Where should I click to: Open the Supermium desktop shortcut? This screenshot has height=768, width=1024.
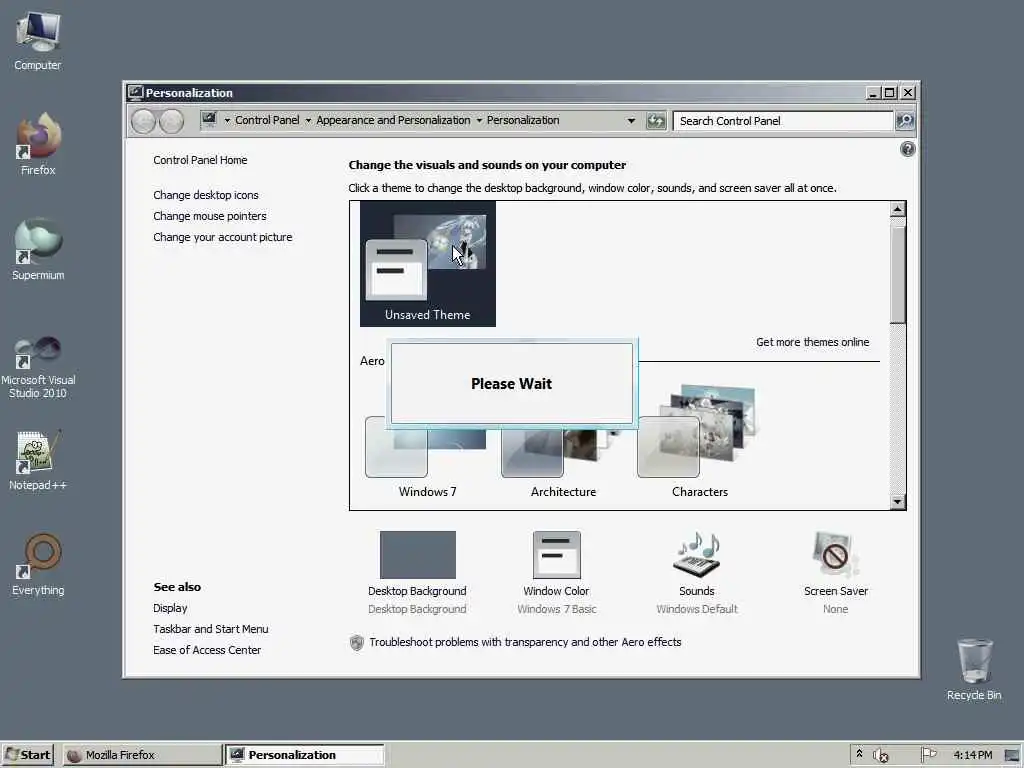[x=38, y=249]
